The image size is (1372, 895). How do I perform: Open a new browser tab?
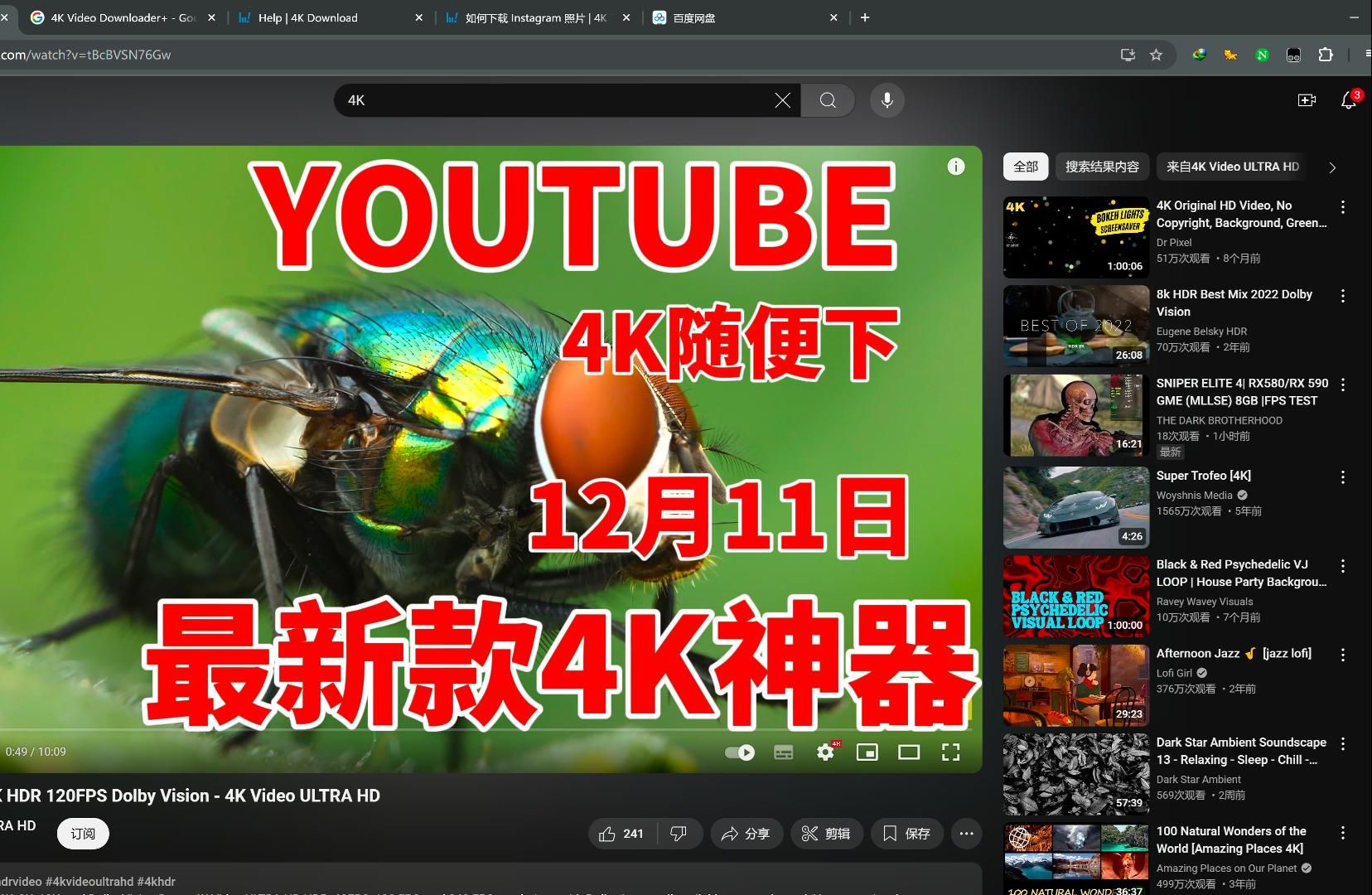(x=865, y=17)
